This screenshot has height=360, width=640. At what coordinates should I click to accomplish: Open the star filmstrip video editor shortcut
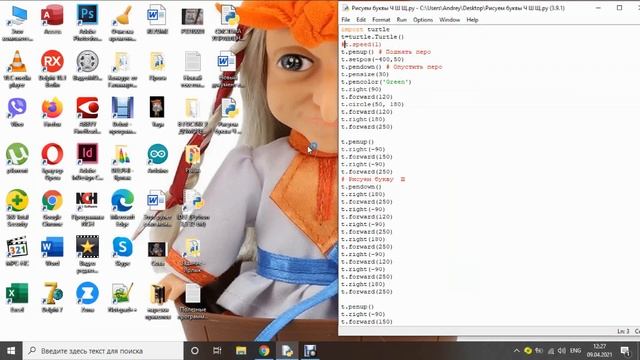[x=87, y=255]
